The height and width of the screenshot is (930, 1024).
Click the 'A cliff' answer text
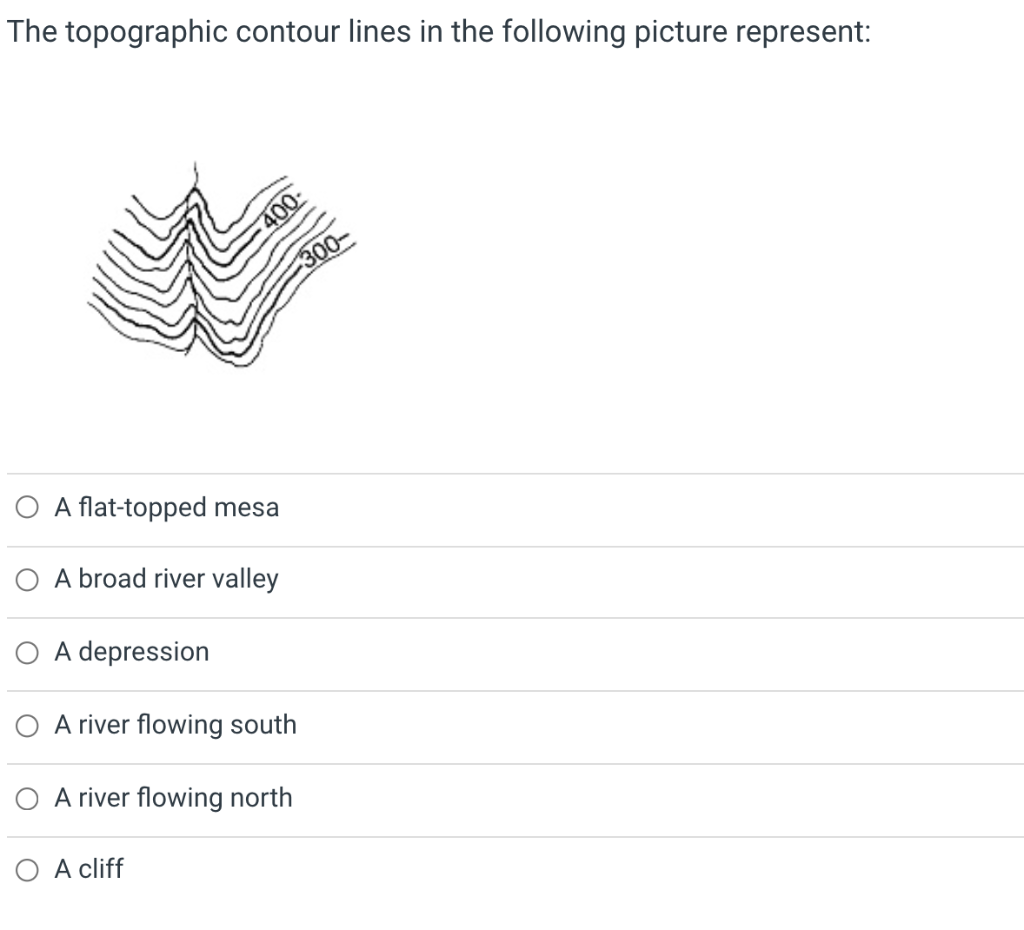(88, 870)
